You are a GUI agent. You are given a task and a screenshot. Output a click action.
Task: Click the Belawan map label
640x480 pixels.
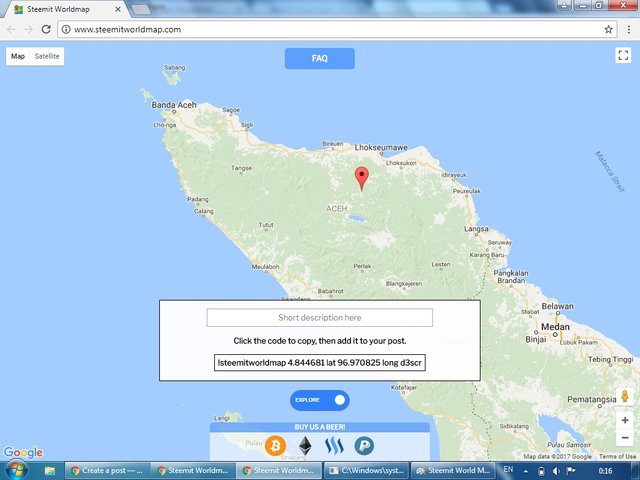click(558, 306)
